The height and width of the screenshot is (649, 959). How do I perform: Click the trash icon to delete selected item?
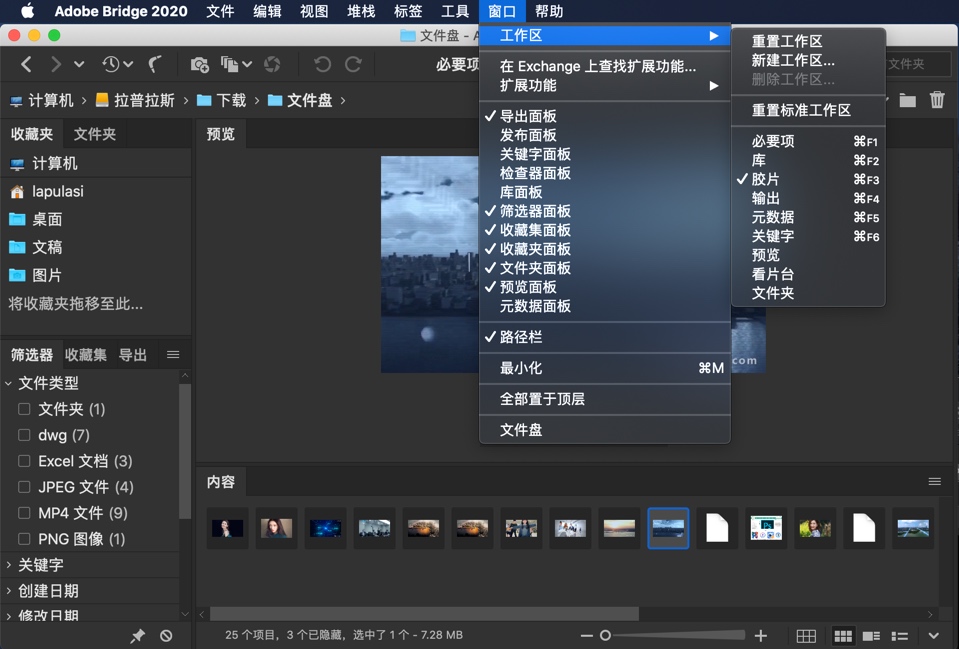937,100
